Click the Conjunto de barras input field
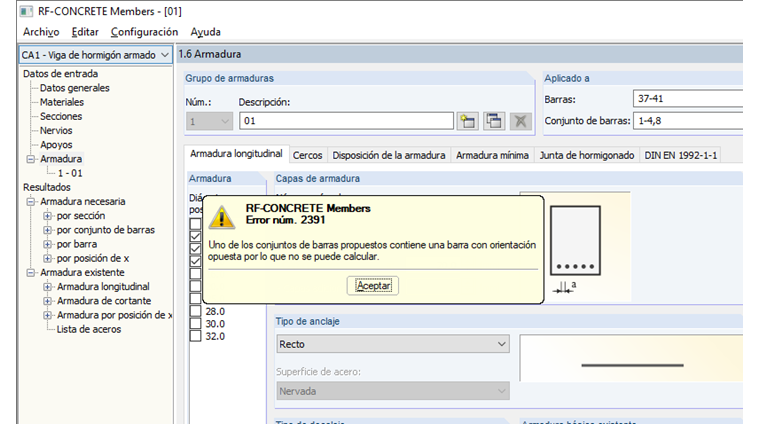Image resolution: width=760 pixels, height=424 pixels. [688, 121]
